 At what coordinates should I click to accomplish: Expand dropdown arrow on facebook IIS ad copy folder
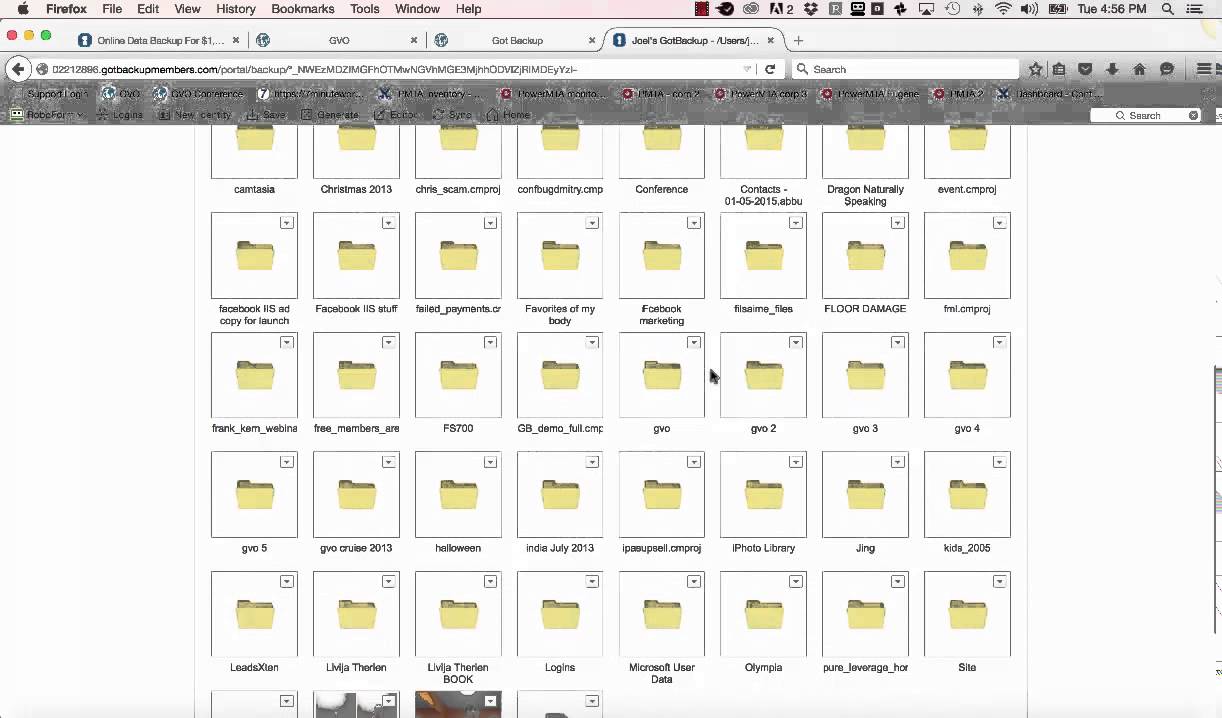[287, 223]
